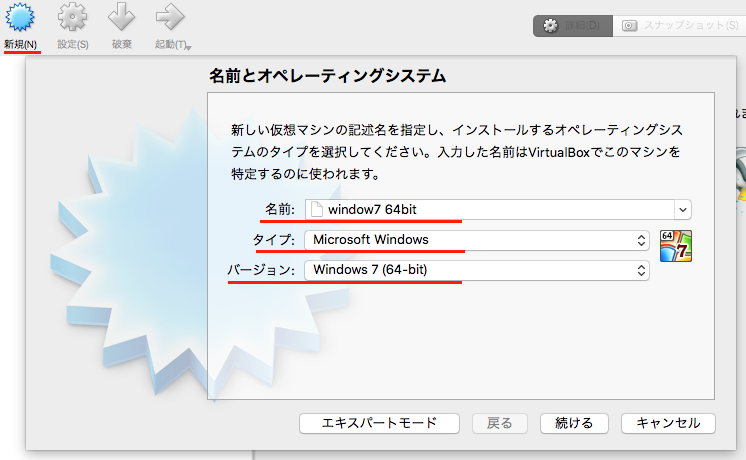Image resolution: width=746 pixels, height=460 pixels.
Task: Click the 名前: label
Action: click(280, 209)
